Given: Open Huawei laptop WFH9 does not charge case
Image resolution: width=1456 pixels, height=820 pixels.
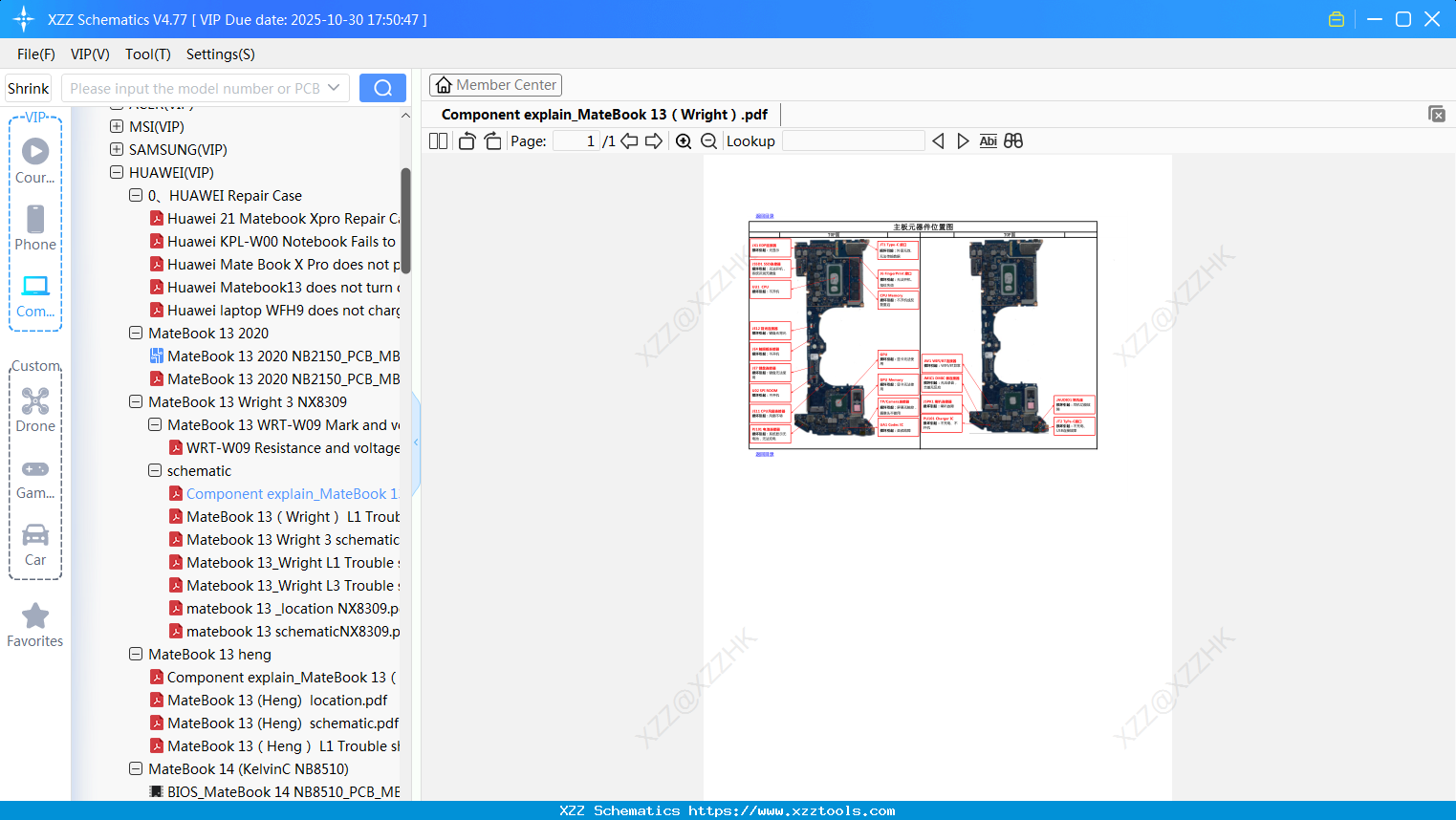Looking at the screenshot, I should click(x=275, y=311).
